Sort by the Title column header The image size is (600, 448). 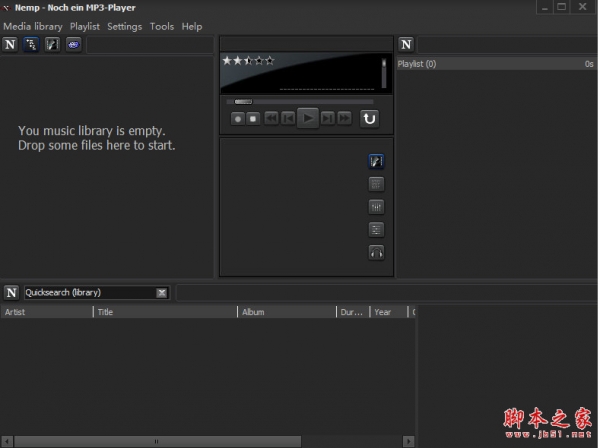(x=165, y=312)
